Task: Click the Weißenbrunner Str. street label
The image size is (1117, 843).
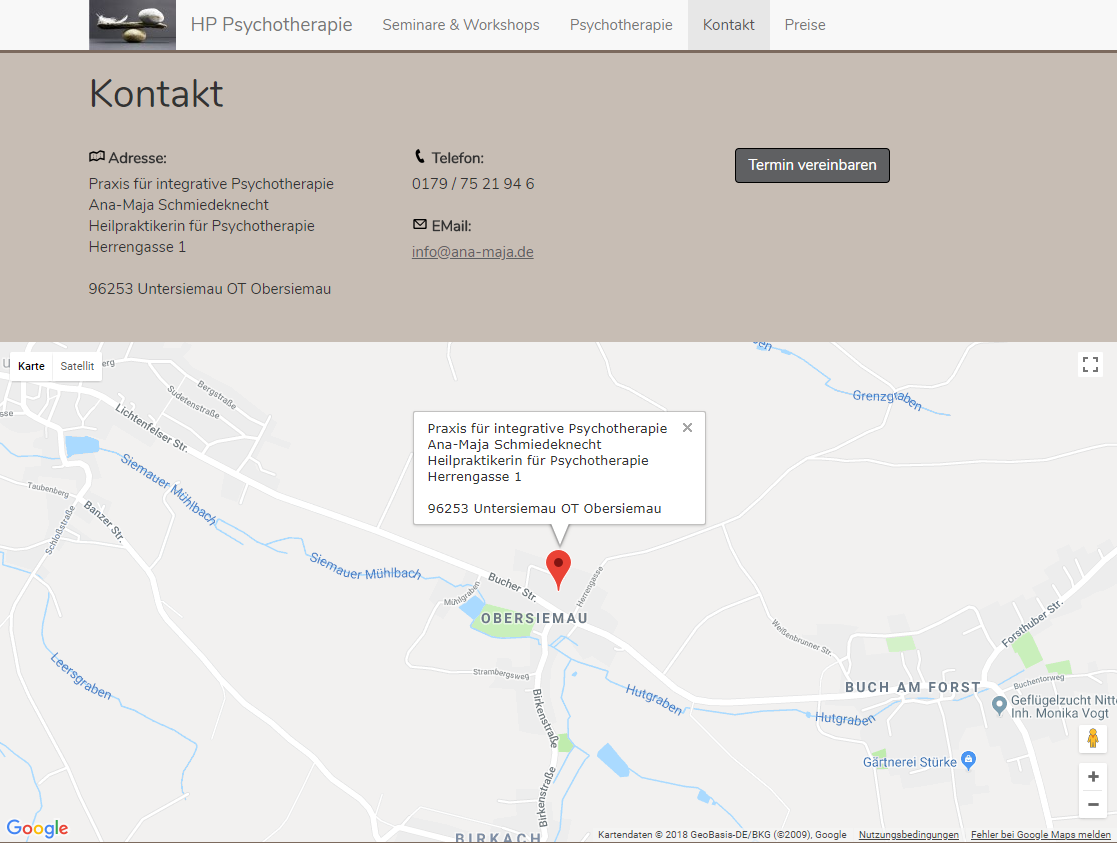Action: [802, 636]
